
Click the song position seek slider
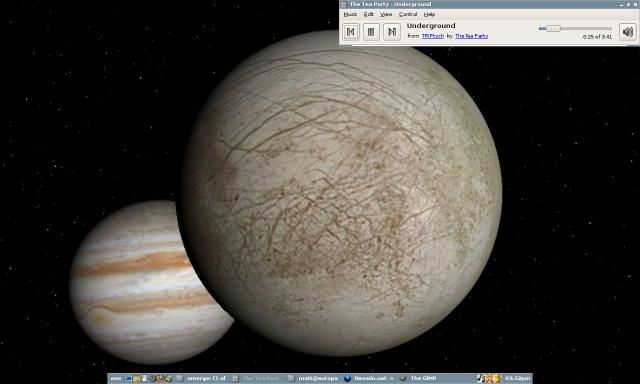click(x=576, y=29)
